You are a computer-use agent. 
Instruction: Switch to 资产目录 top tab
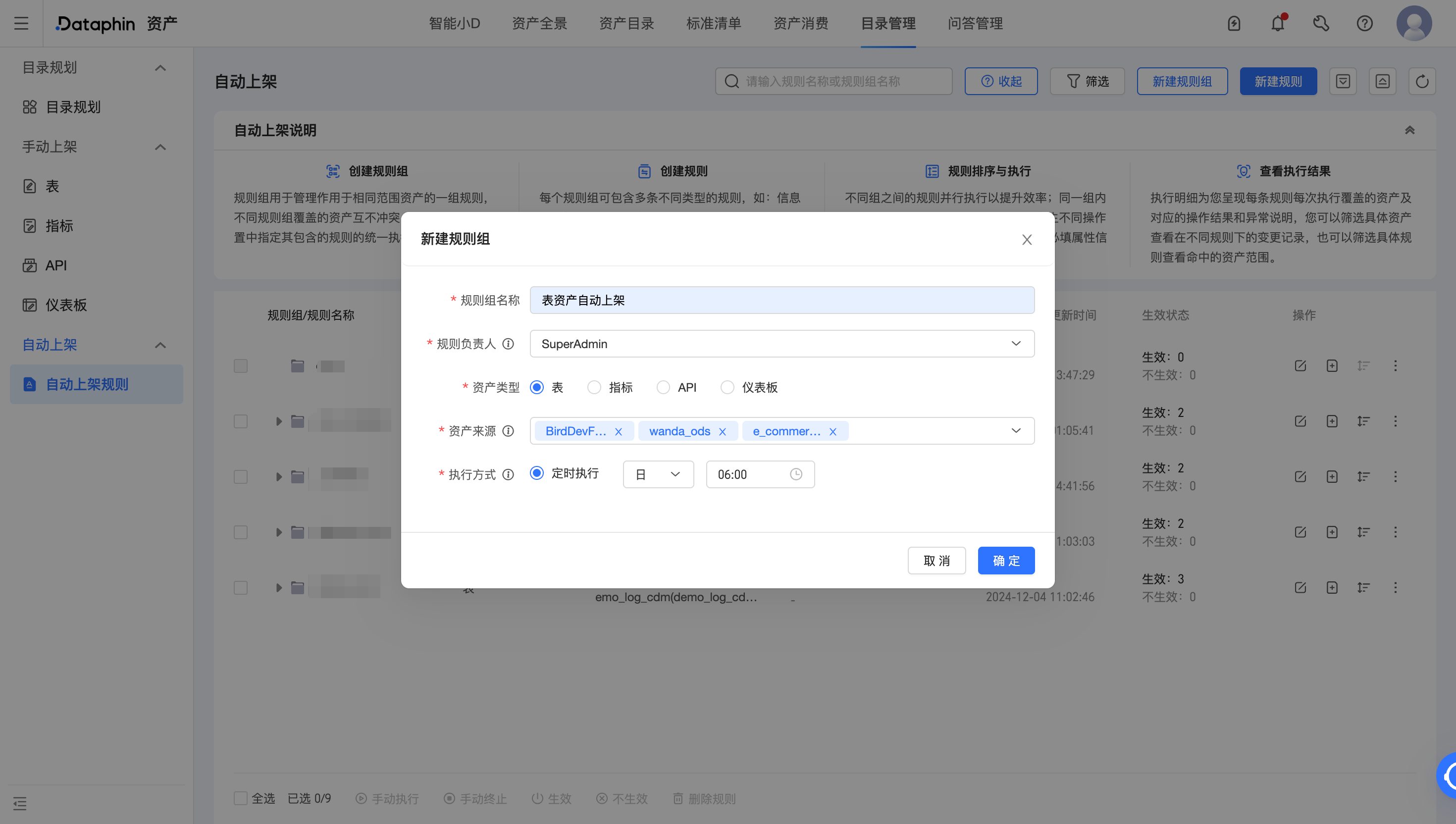click(x=626, y=23)
